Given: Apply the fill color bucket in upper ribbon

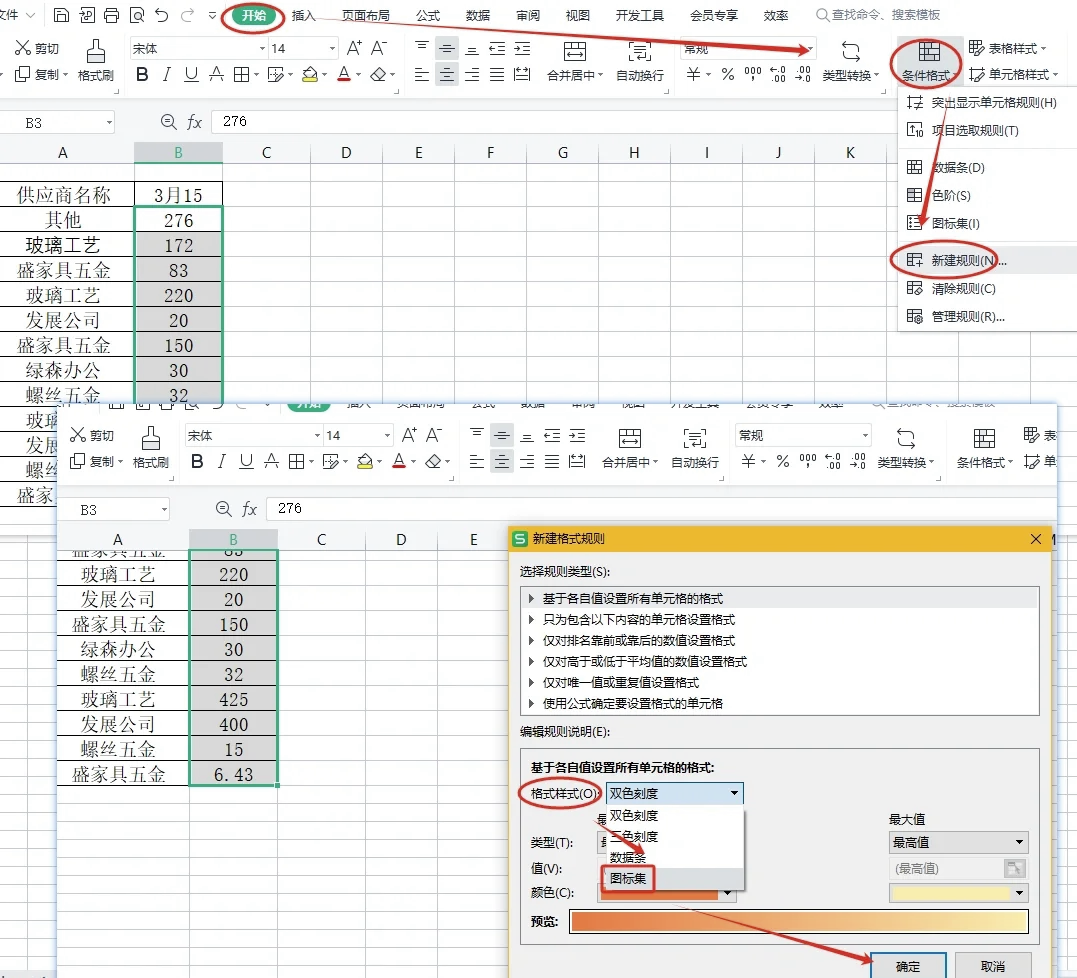Looking at the screenshot, I should [310, 74].
